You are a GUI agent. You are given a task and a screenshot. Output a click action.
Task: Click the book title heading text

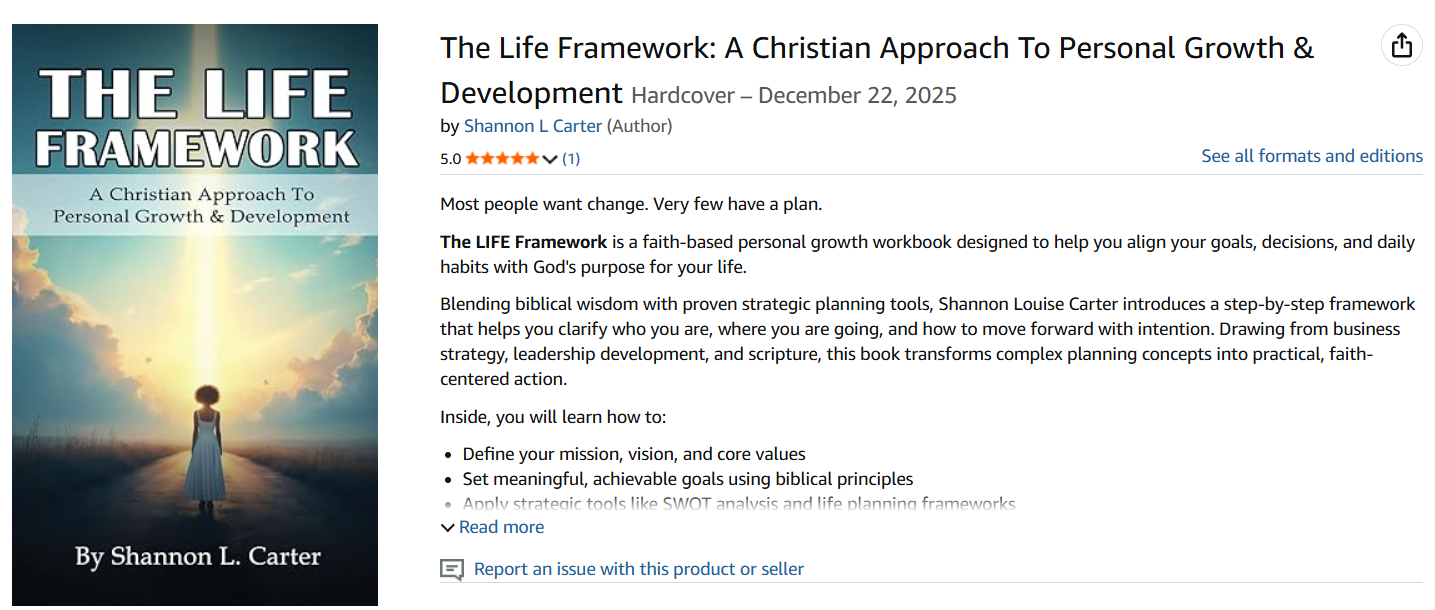[x=877, y=49]
